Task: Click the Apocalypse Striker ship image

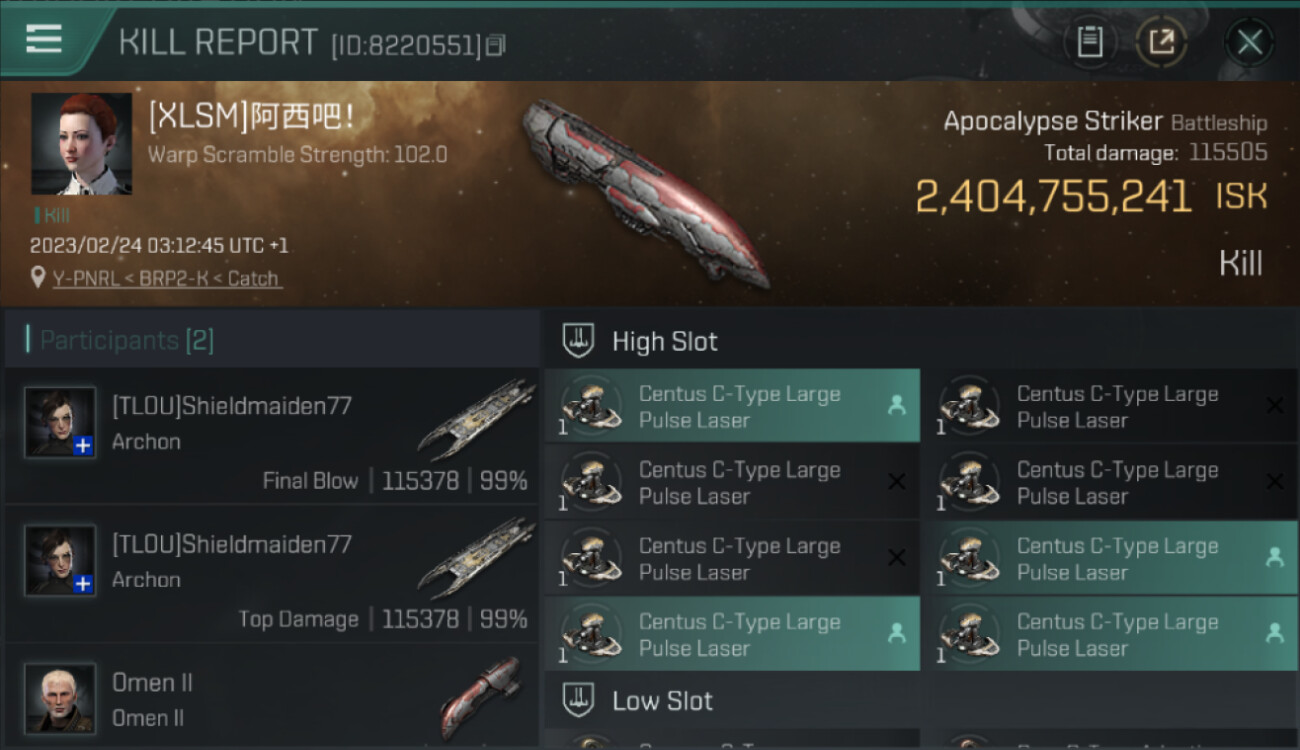Action: [646, 192]
